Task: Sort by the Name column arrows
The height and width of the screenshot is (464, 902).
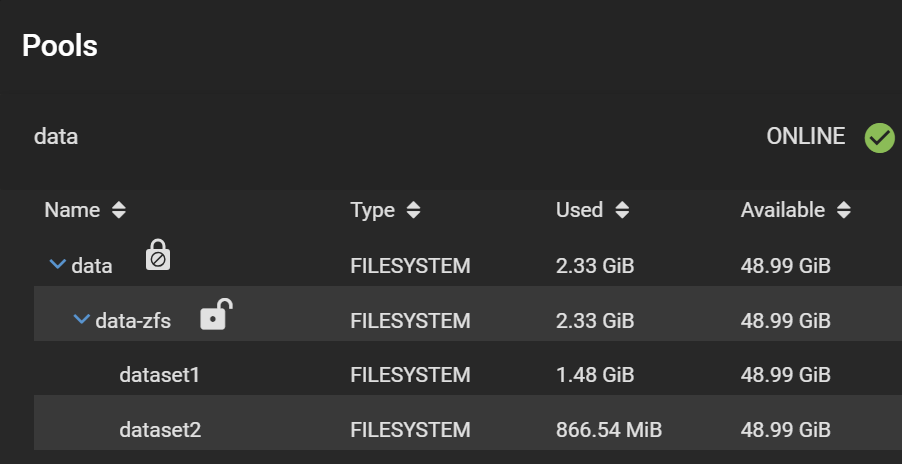Action: click(x=119, y=210)
